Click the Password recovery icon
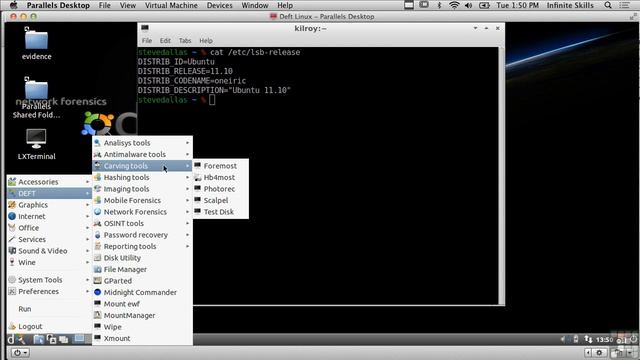Screen dimensions: 640x360 97,235
